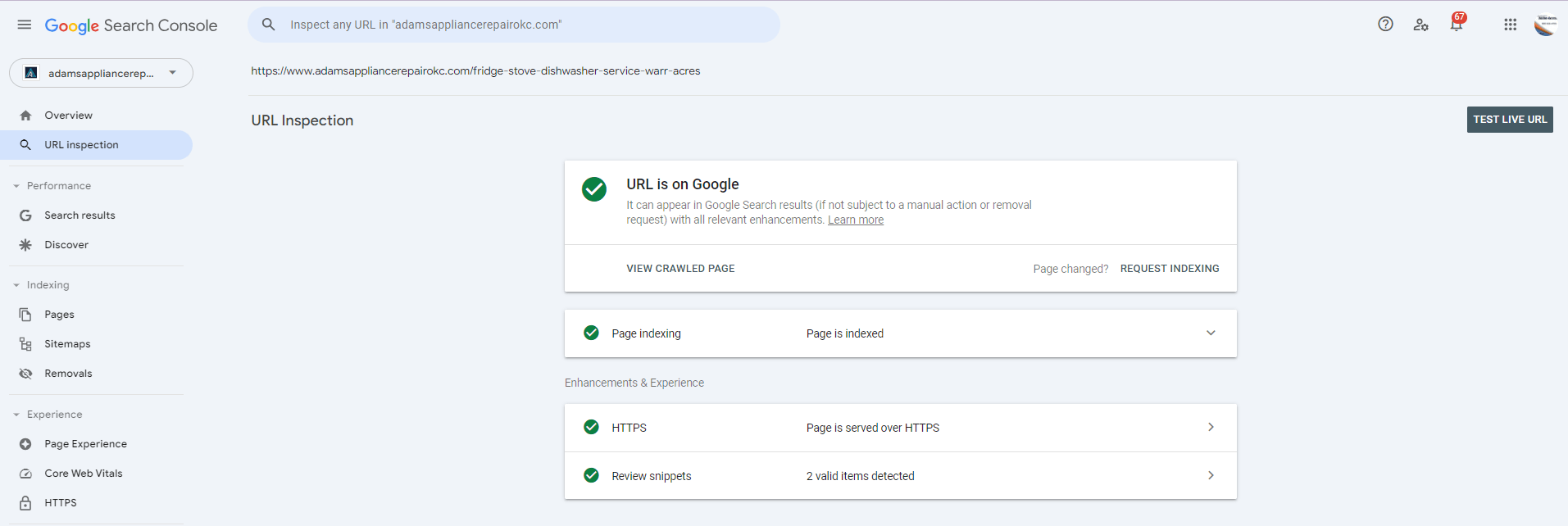Click REQUEST INDEXING
Viewport: 1568px width, 526px height.
click(x=1169, y=269)
